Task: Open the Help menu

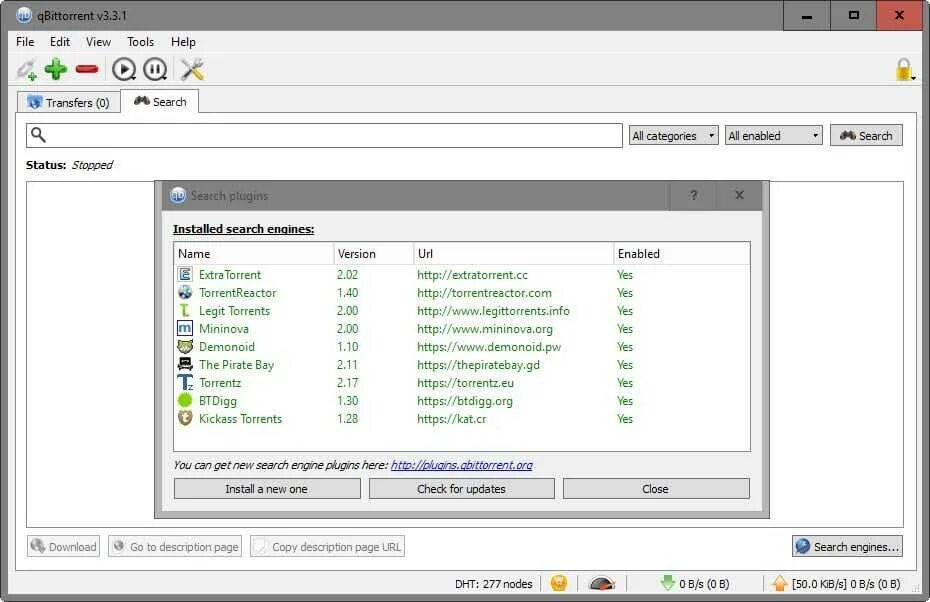Action: click(x=183, y=42)
